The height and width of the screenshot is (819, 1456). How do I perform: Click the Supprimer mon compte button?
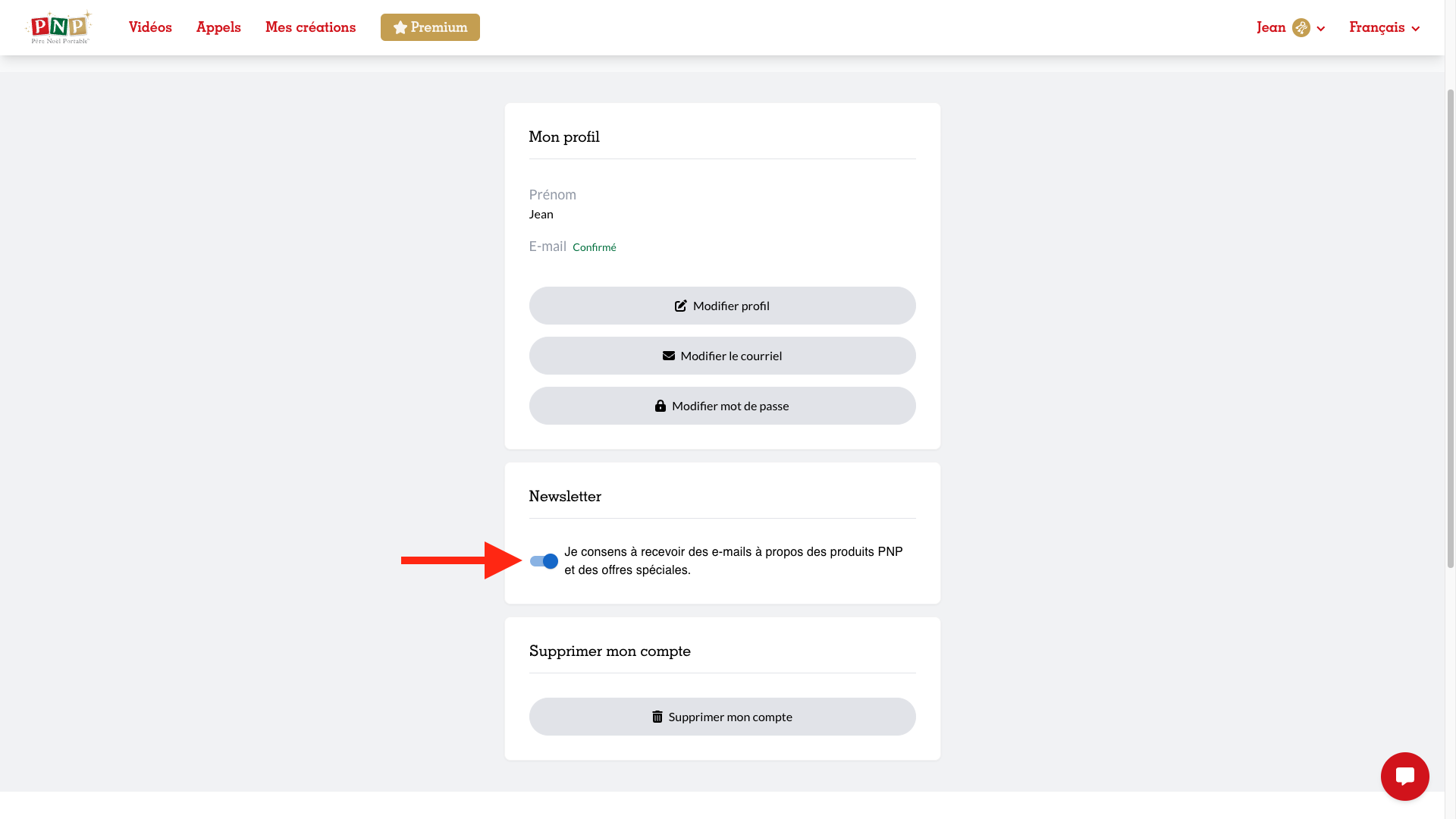722,717
